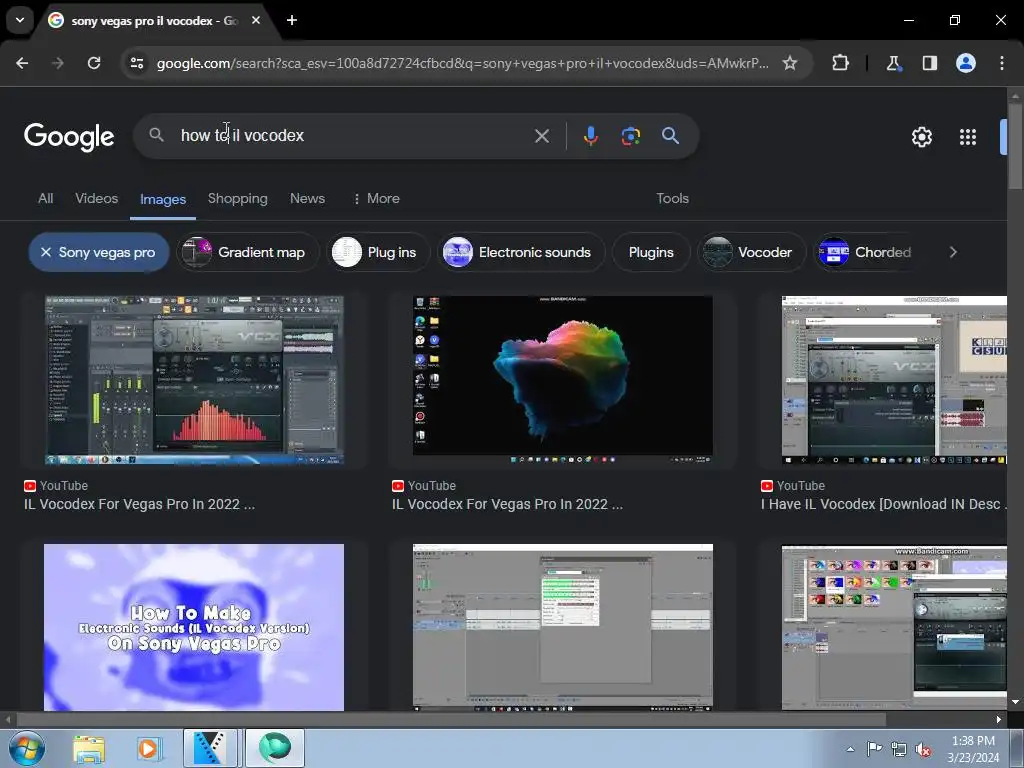Apply the Plug ins filter chip
1024x768 pixels.
coord(377,252)
